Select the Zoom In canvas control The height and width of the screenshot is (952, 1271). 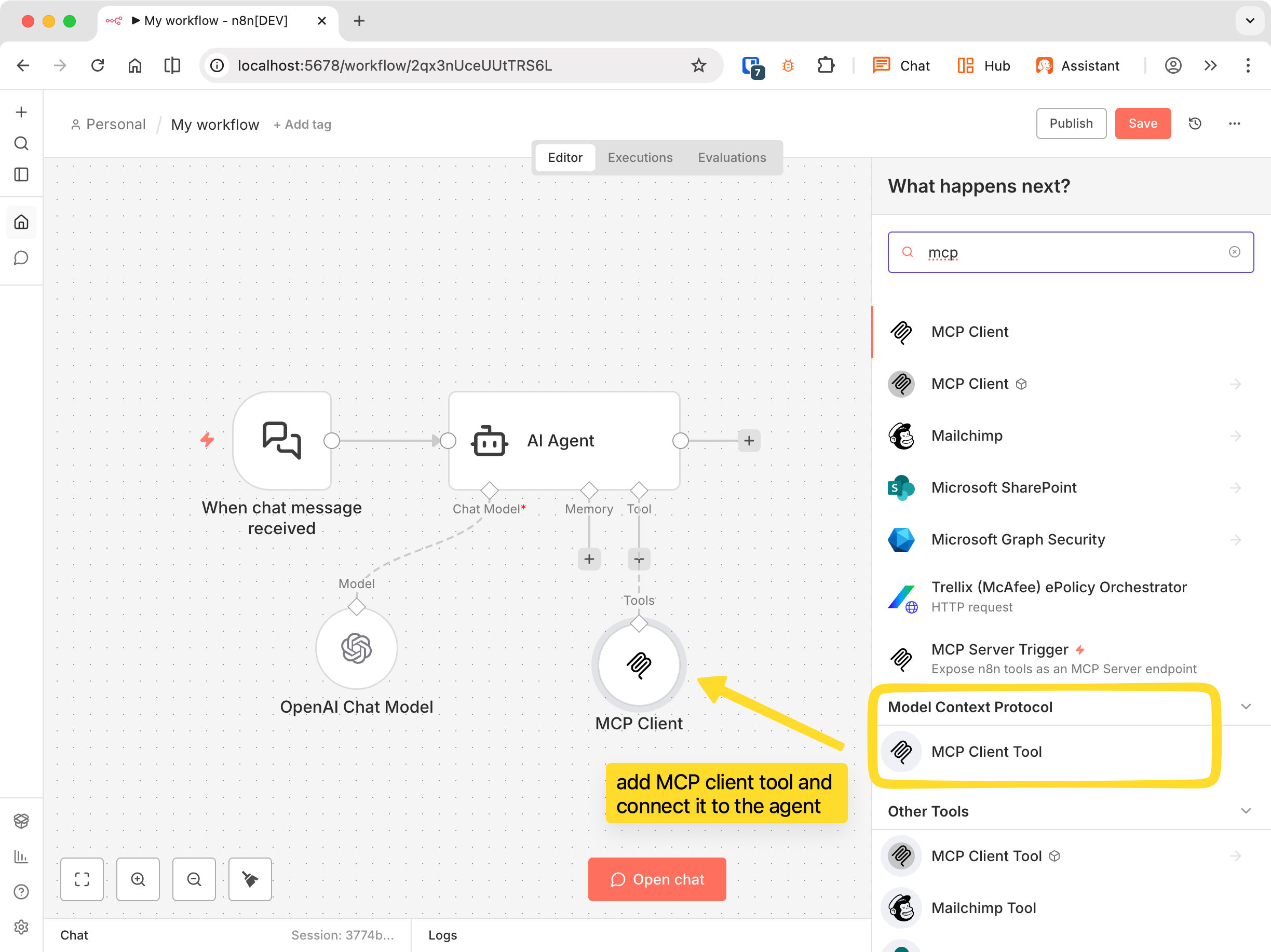(x=137, y=879)
